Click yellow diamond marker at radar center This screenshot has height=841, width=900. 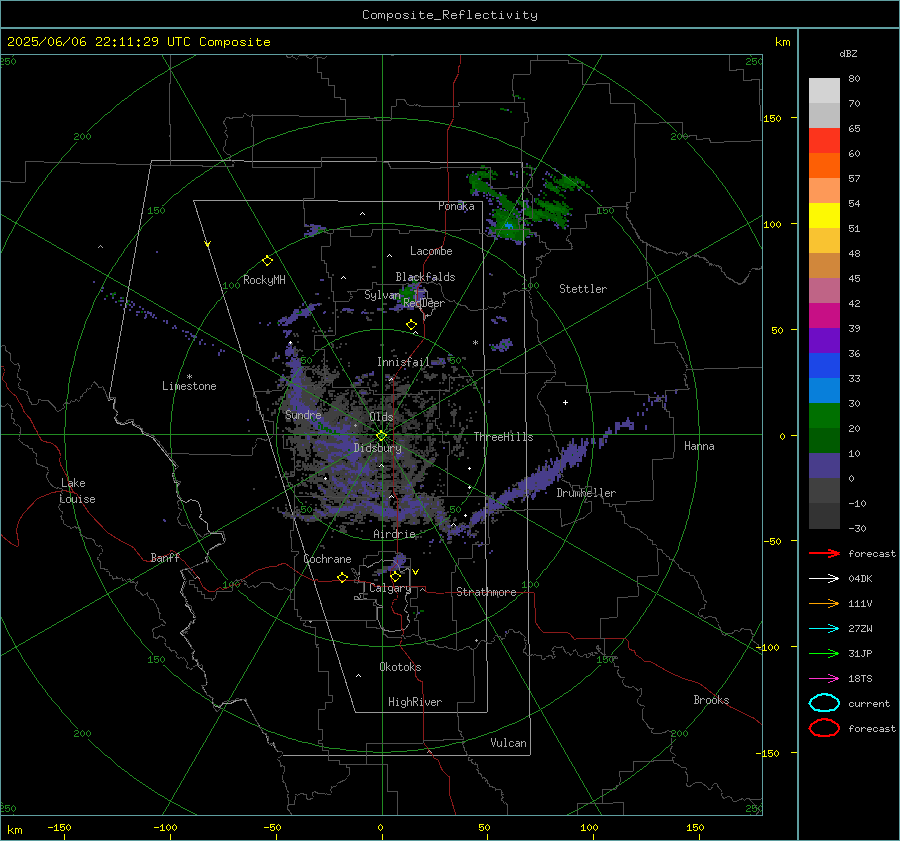[381, 436]
